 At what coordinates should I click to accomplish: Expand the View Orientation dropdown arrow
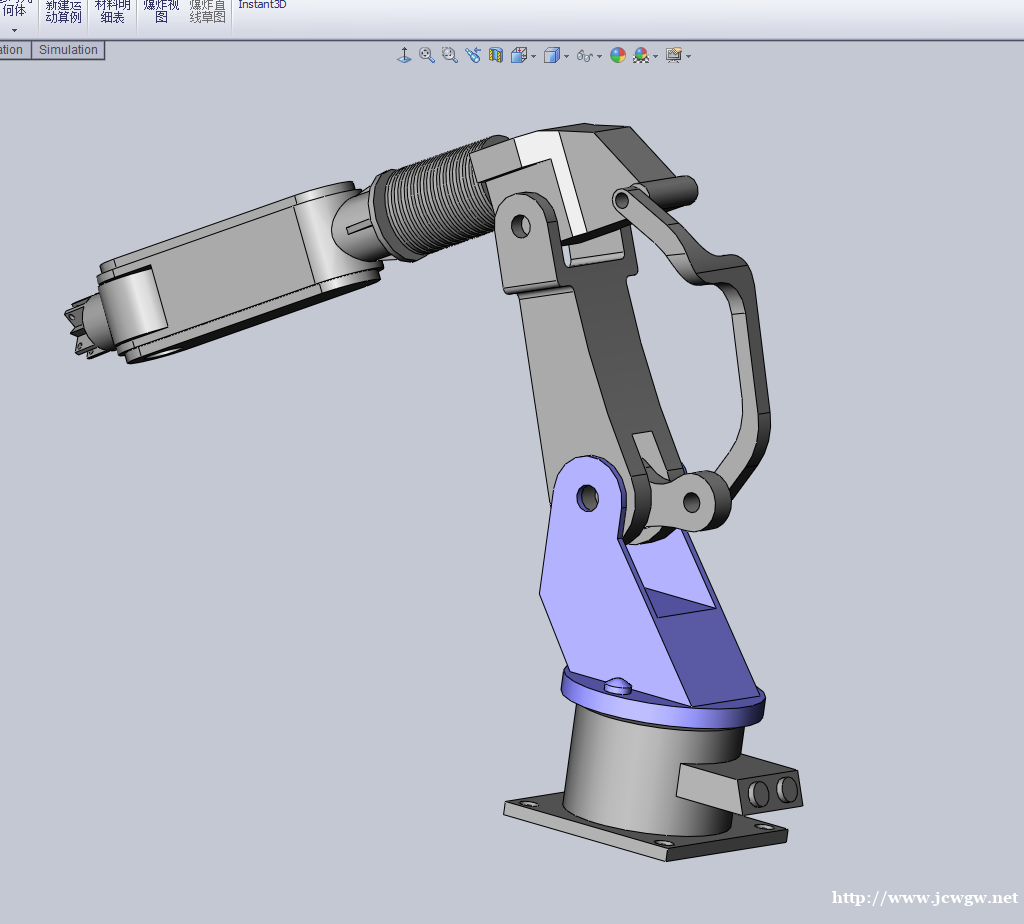point(534,56)
